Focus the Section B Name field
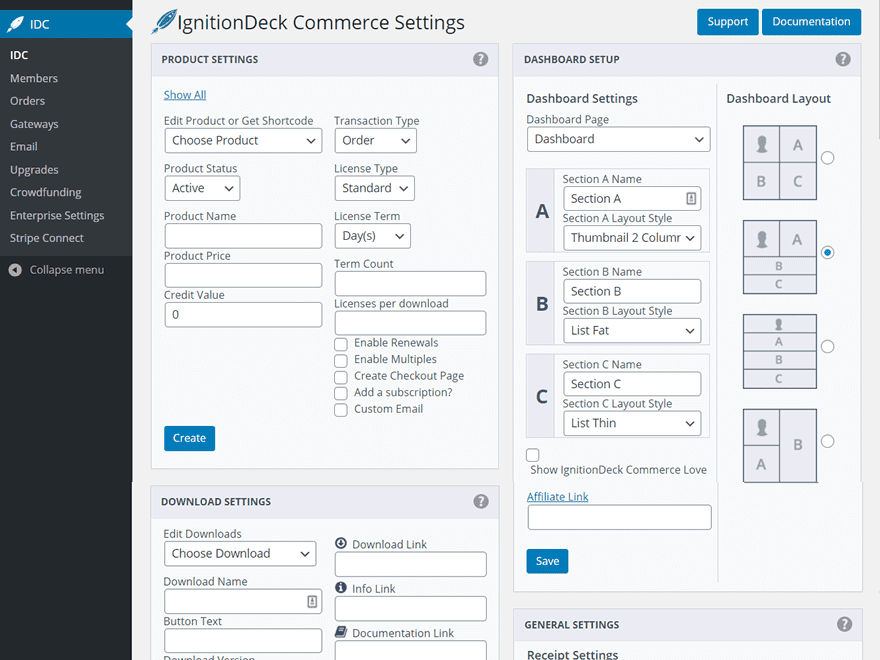880x660 pixels. [x=632, y=291]
